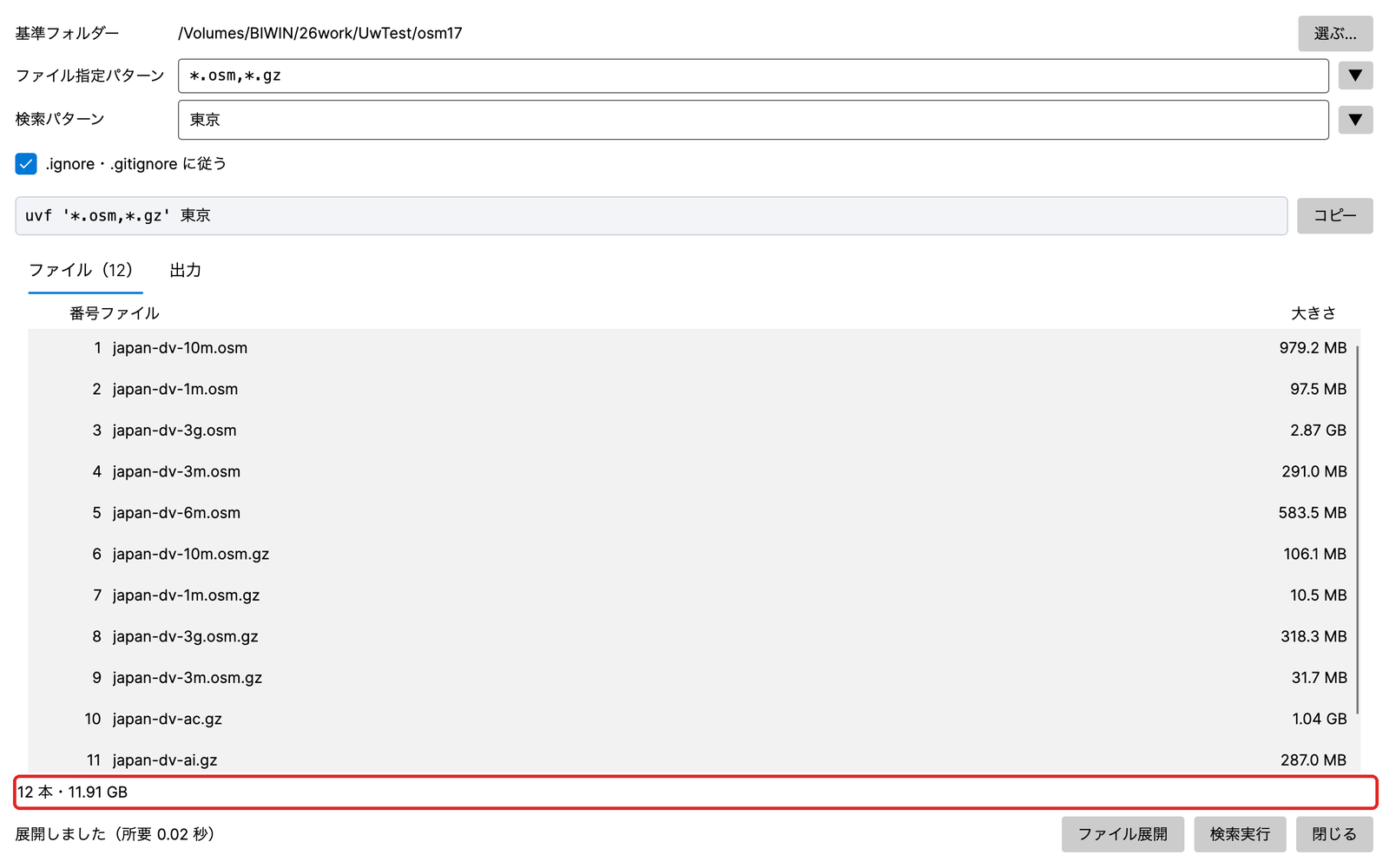Toggle the .ignore・.gitignore に従う checkbox
1389x868 pixels.
(26, 163)
